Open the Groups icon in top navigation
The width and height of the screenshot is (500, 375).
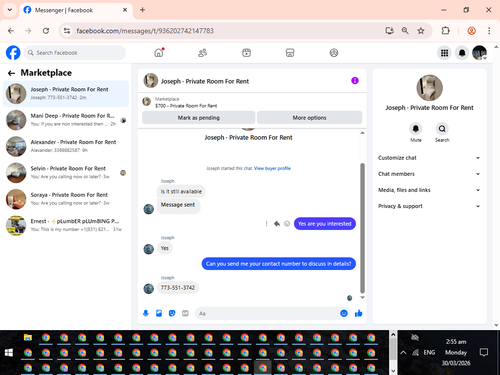[334, 53]
